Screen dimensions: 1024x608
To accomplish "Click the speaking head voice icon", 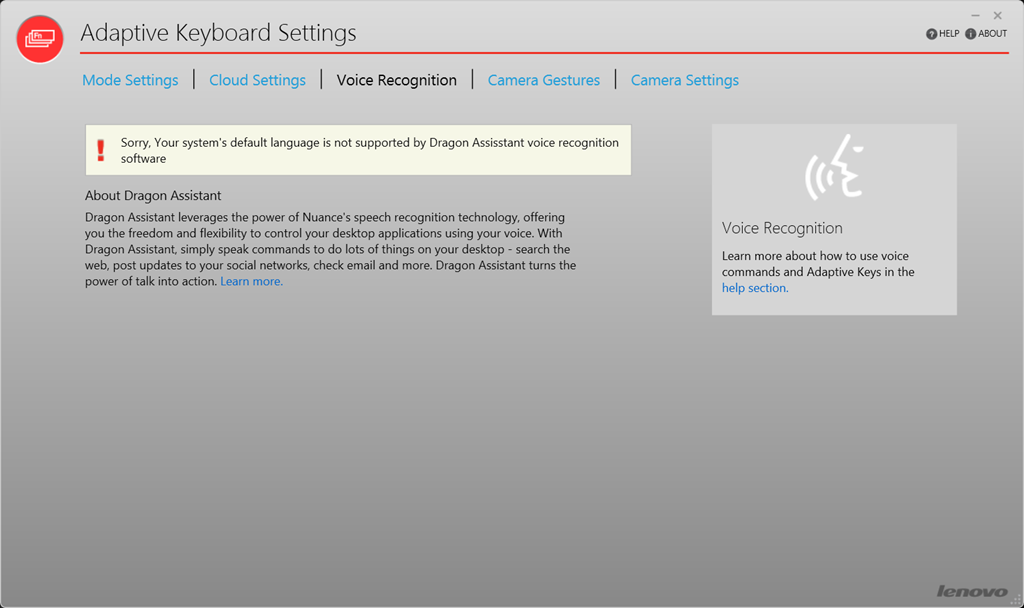I will 834,167.
